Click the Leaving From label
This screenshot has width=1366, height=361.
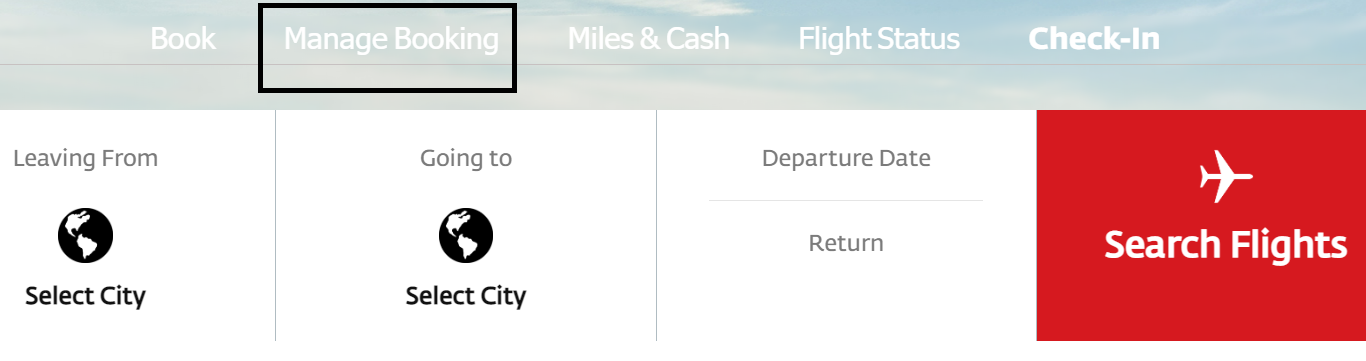tap(85, 158)
